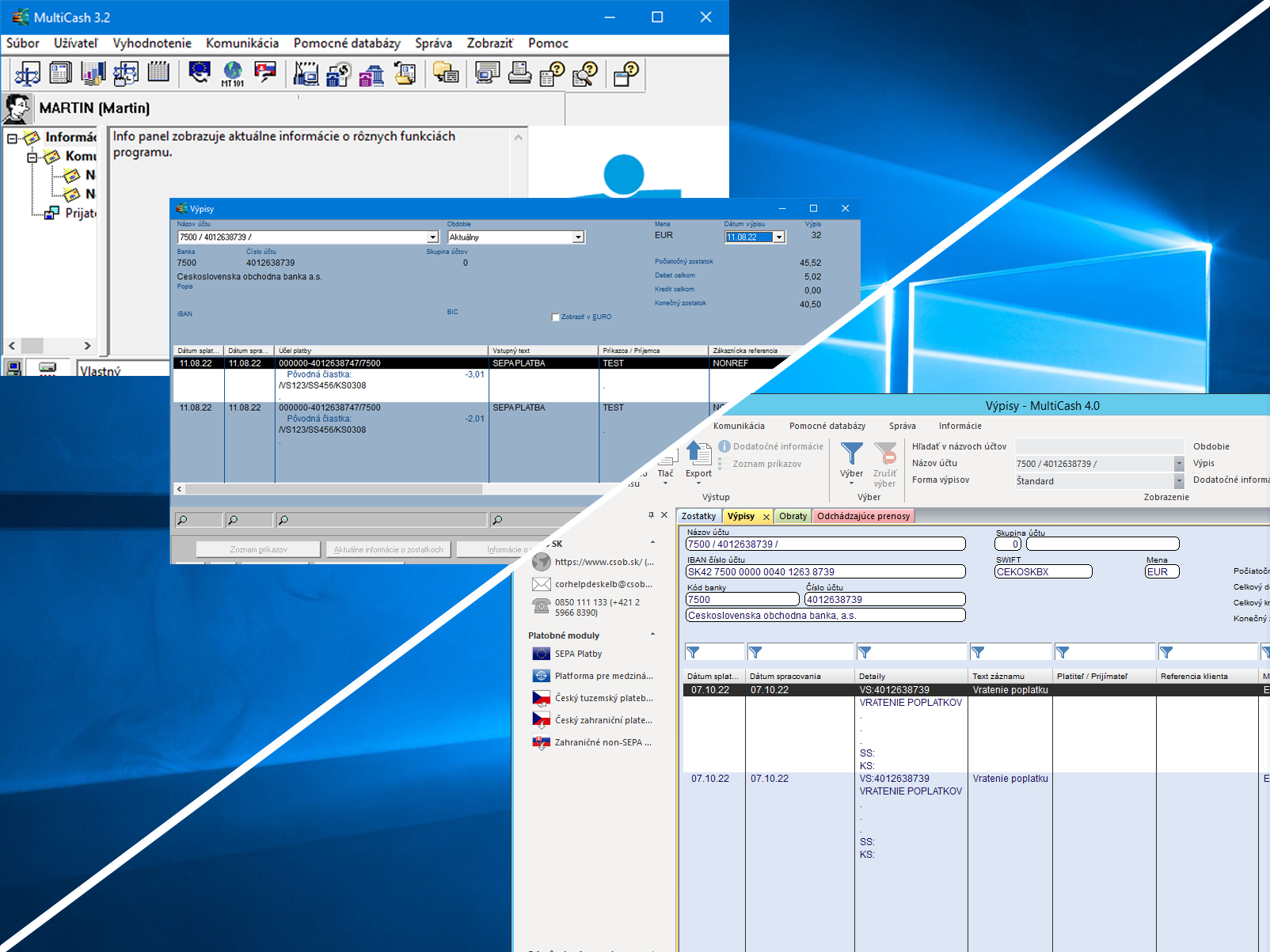Click the pin icon of MultiCash 4.0 side panel
This screenshot has height=952, width=1270.
651,514
